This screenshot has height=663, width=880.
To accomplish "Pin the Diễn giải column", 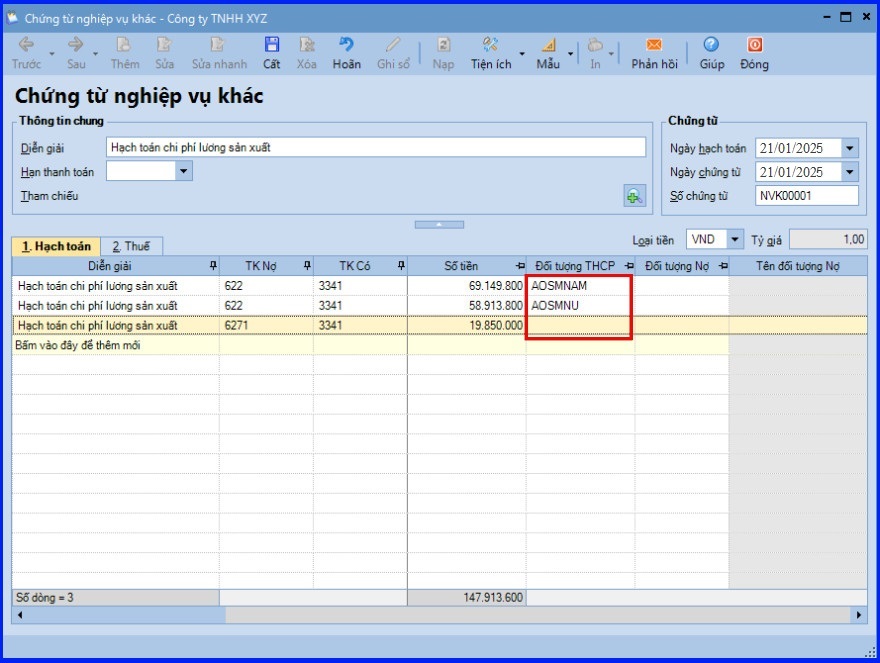I will click(211, 266).
